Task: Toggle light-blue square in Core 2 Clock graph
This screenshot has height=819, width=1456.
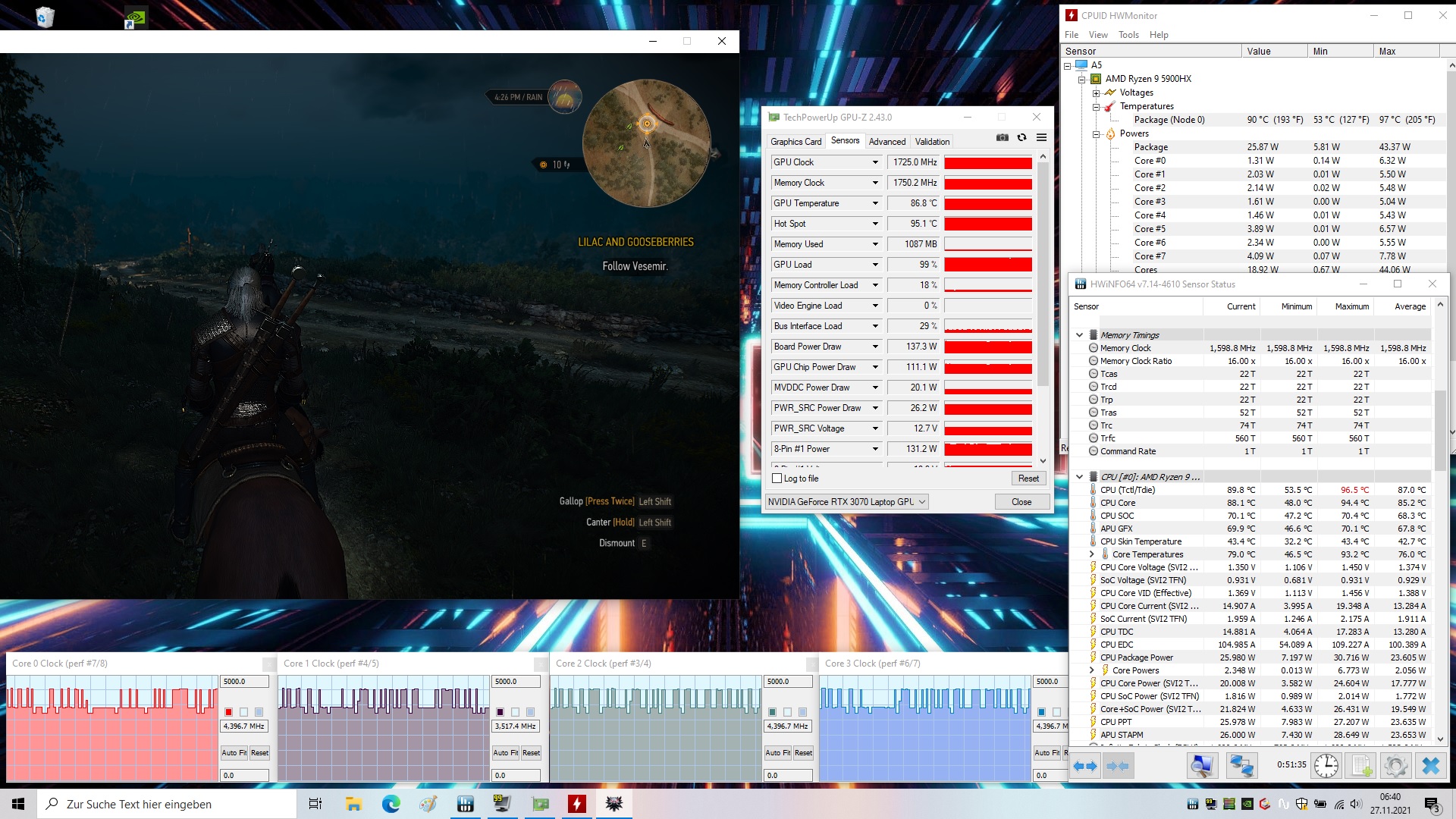Action: pyautogui.click(x=802, y=712)
